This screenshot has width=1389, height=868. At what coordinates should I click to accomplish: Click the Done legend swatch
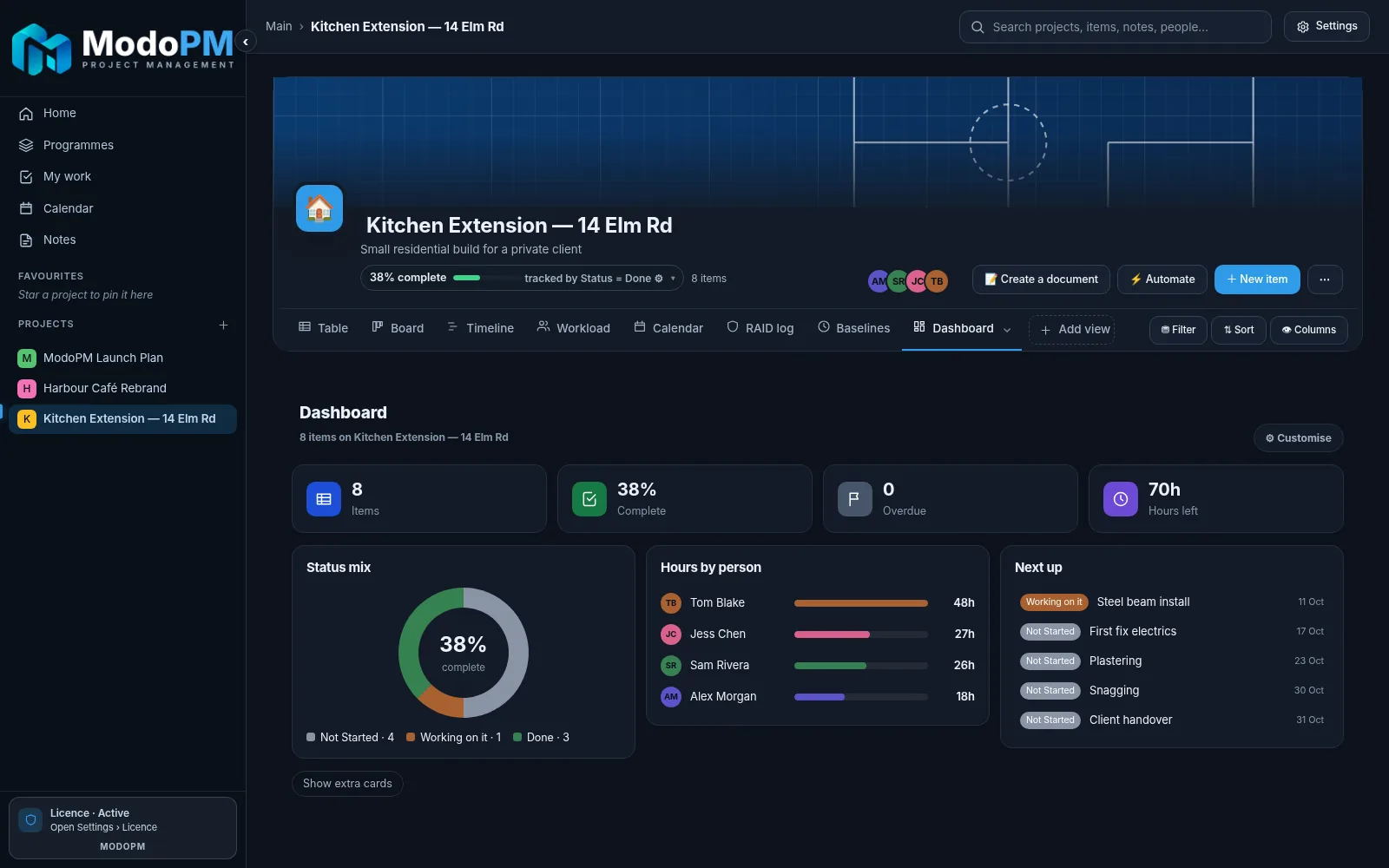coord(517,737)
